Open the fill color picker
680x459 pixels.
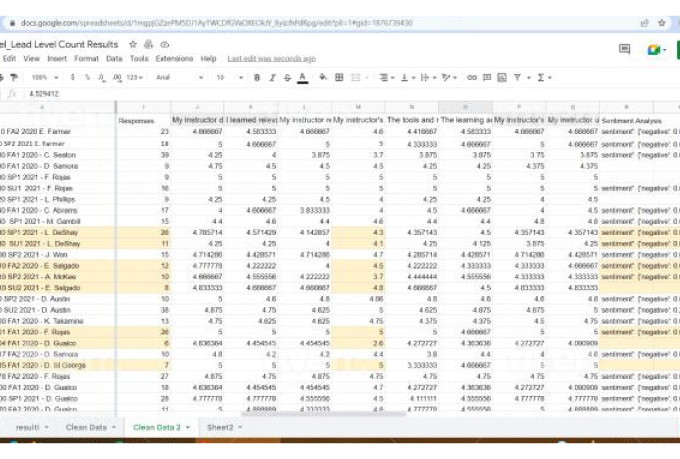[x=323, y=77]
